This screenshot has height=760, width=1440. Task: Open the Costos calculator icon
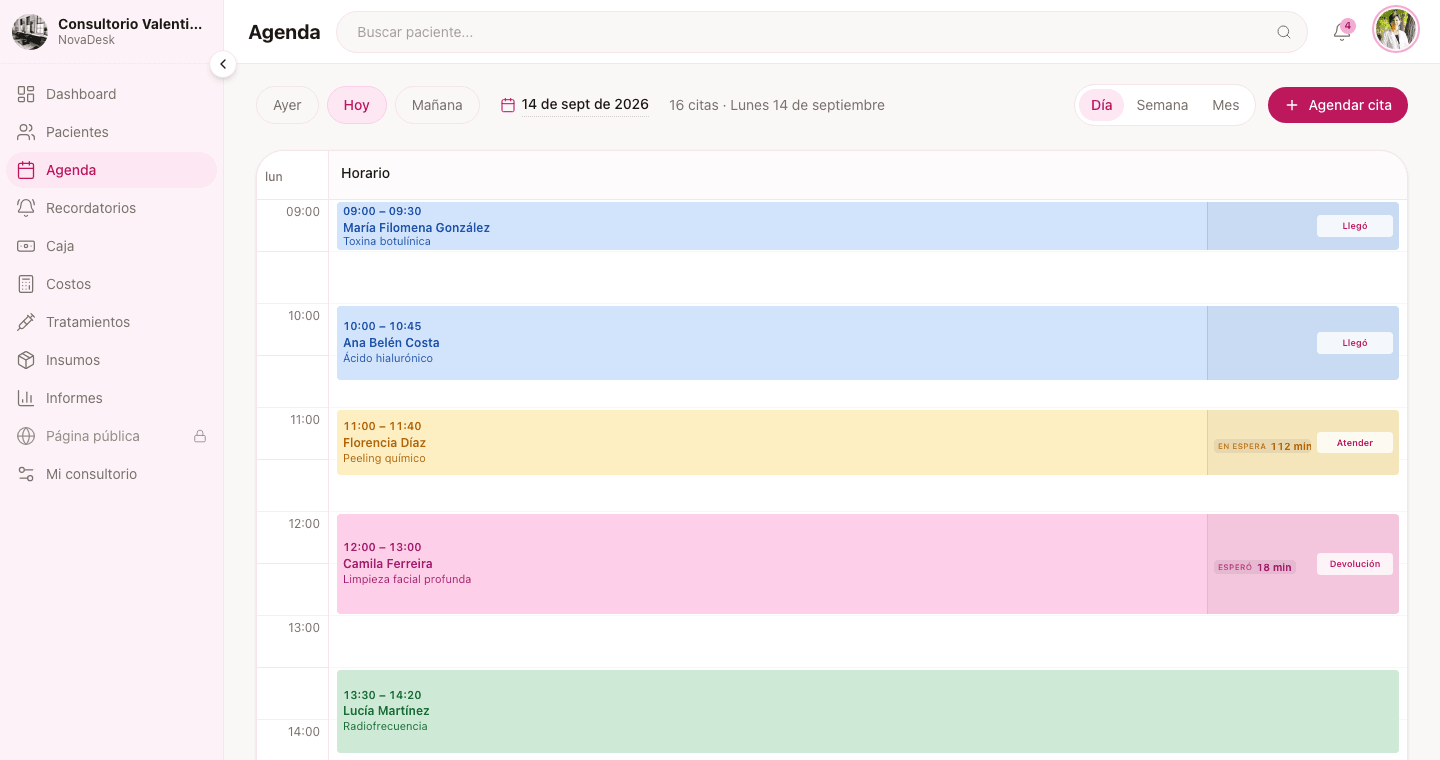[26, 284]
